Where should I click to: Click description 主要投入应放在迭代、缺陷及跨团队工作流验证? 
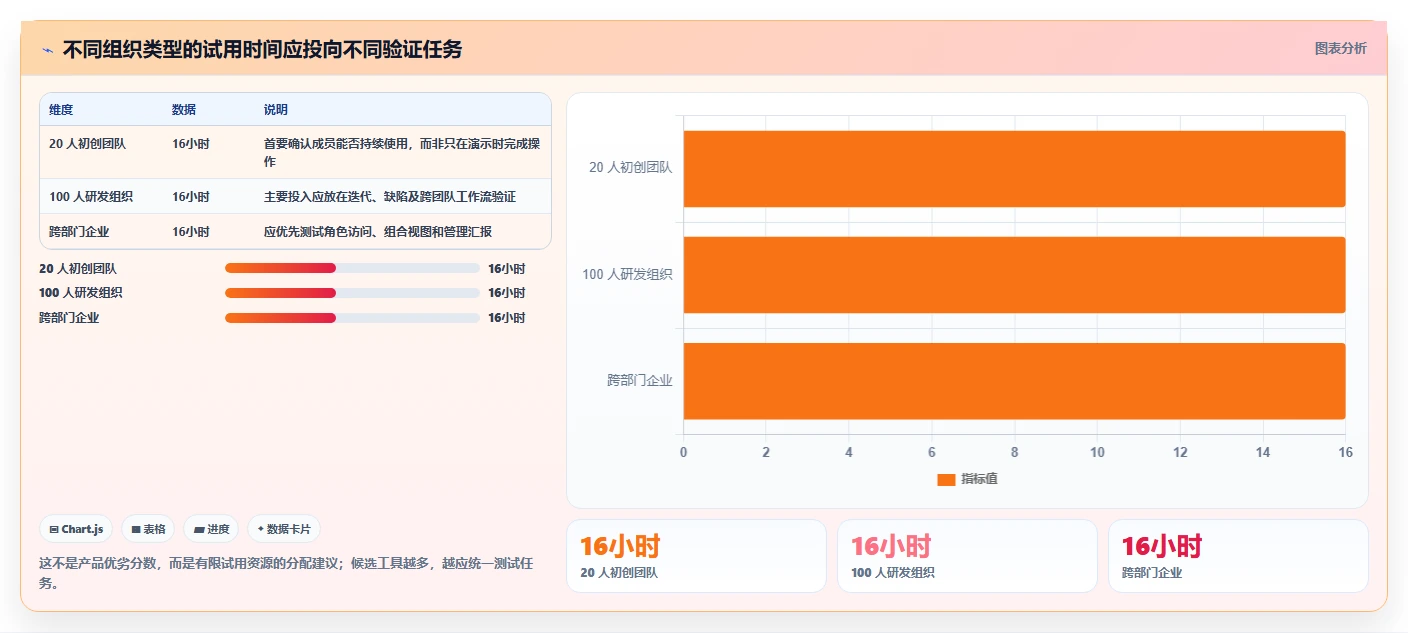[390, 197]
